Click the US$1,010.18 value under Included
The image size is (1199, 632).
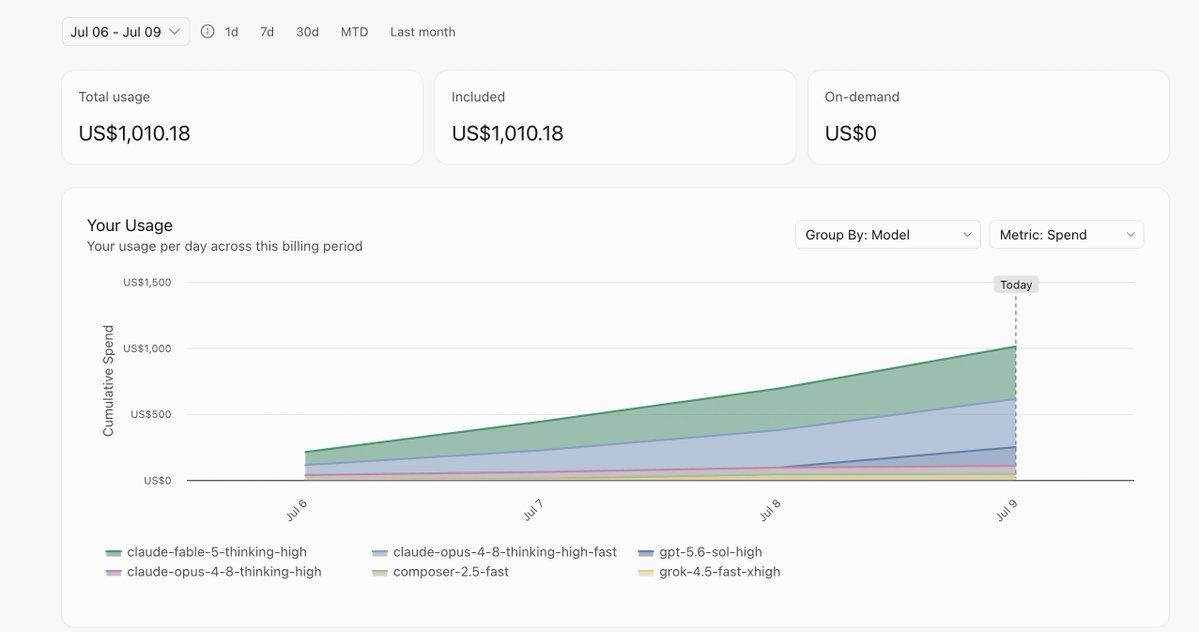(508, 133)
